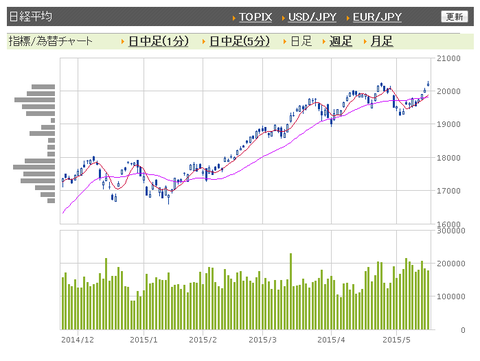Switch to 月足 monthly chart

[x=382, y=41]
